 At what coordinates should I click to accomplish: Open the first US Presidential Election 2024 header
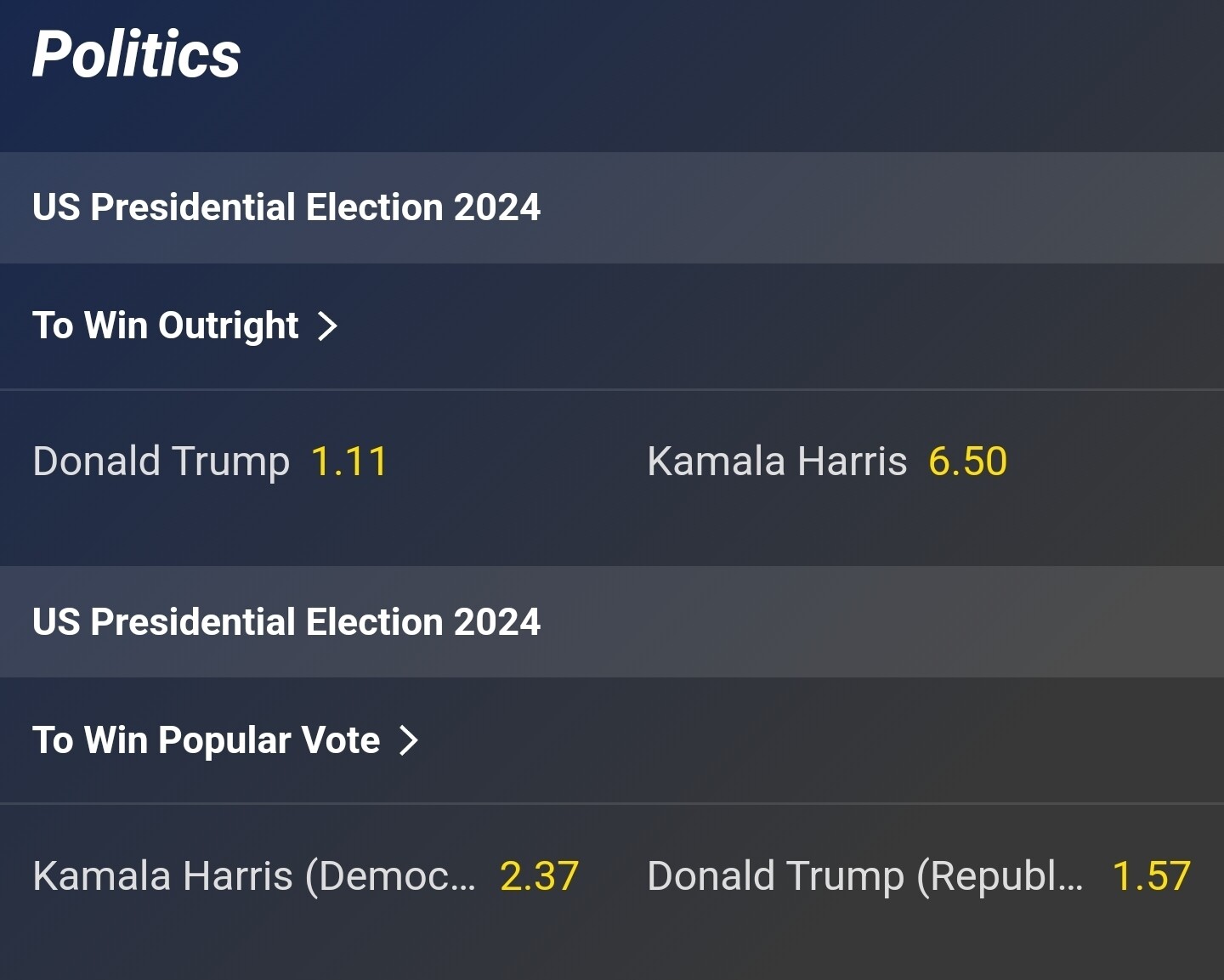[286, 207]
